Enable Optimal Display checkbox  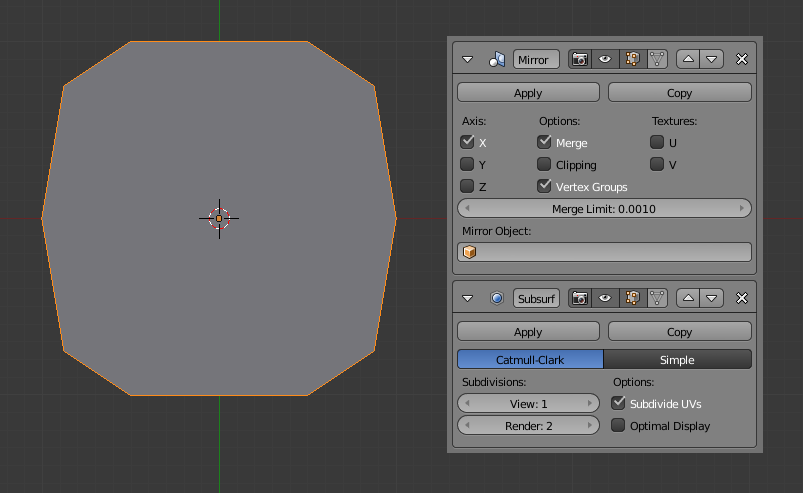coord(618,426)
